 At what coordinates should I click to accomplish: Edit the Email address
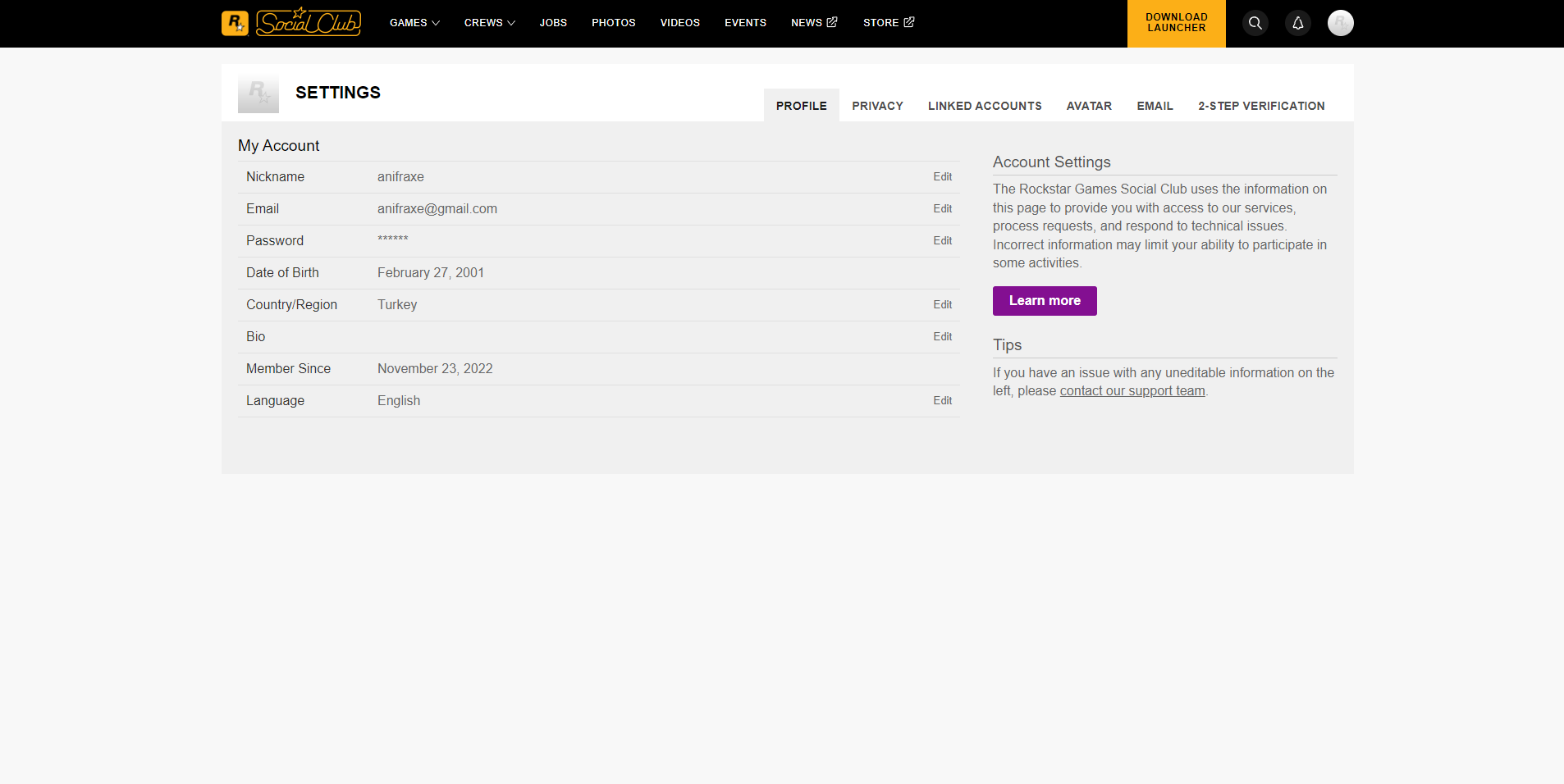(942, 209)
